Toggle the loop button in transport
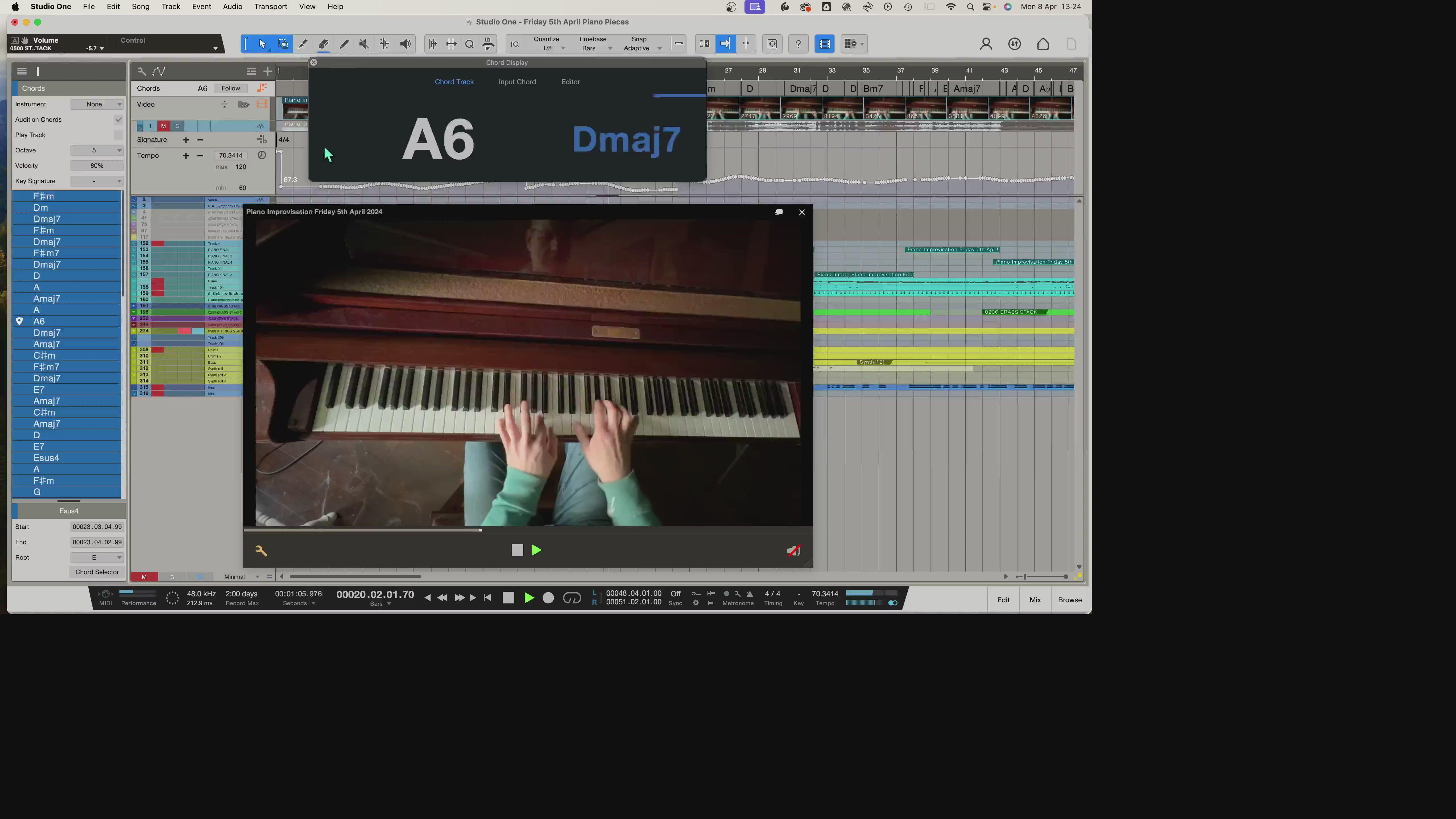Screen dimensions: 1456x819 [571, 597]
